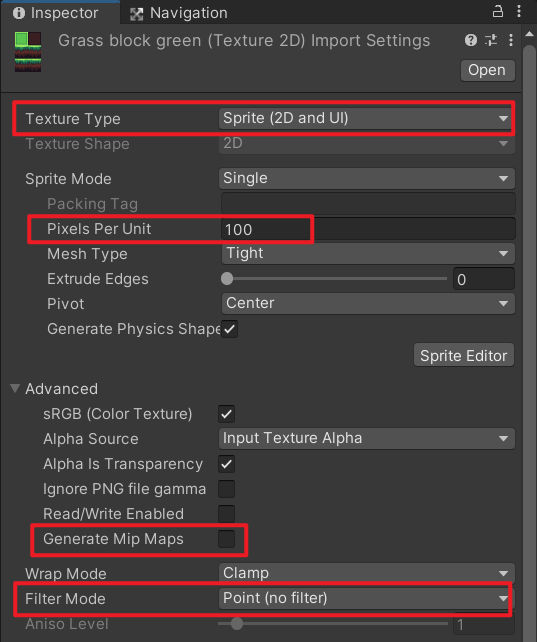Open the presets slider icon
This screenshot has width=537, height=642.
[x=491, y=40]
